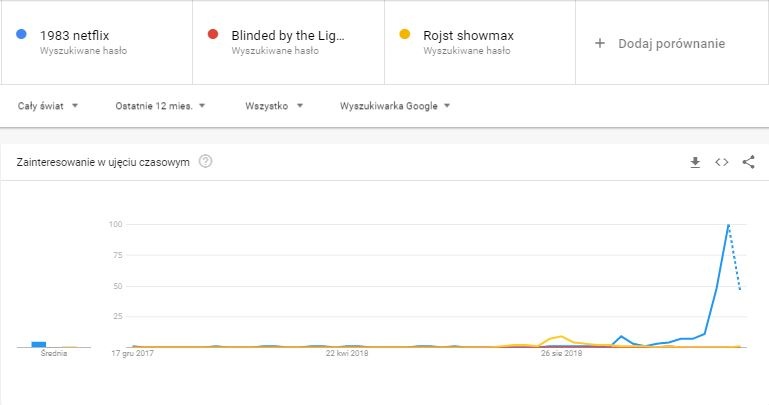769x405 pixels.
Task: Open the Wszystko category dropdown
Action: coord(274,106)
